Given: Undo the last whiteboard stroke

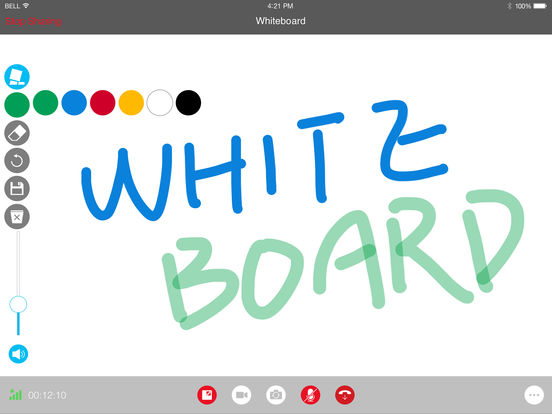Looking at the screenshot, I should (x=17, y=161).
